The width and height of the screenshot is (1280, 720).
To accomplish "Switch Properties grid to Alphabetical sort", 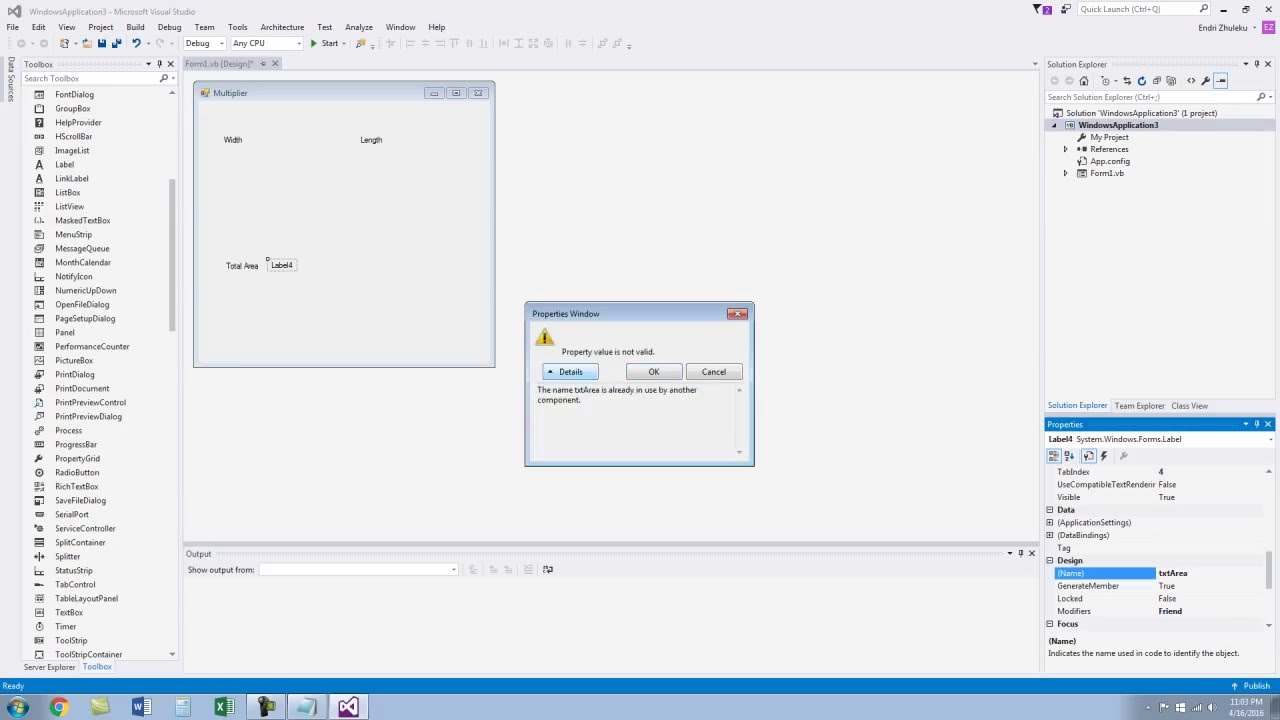I will click(1069, 456).
